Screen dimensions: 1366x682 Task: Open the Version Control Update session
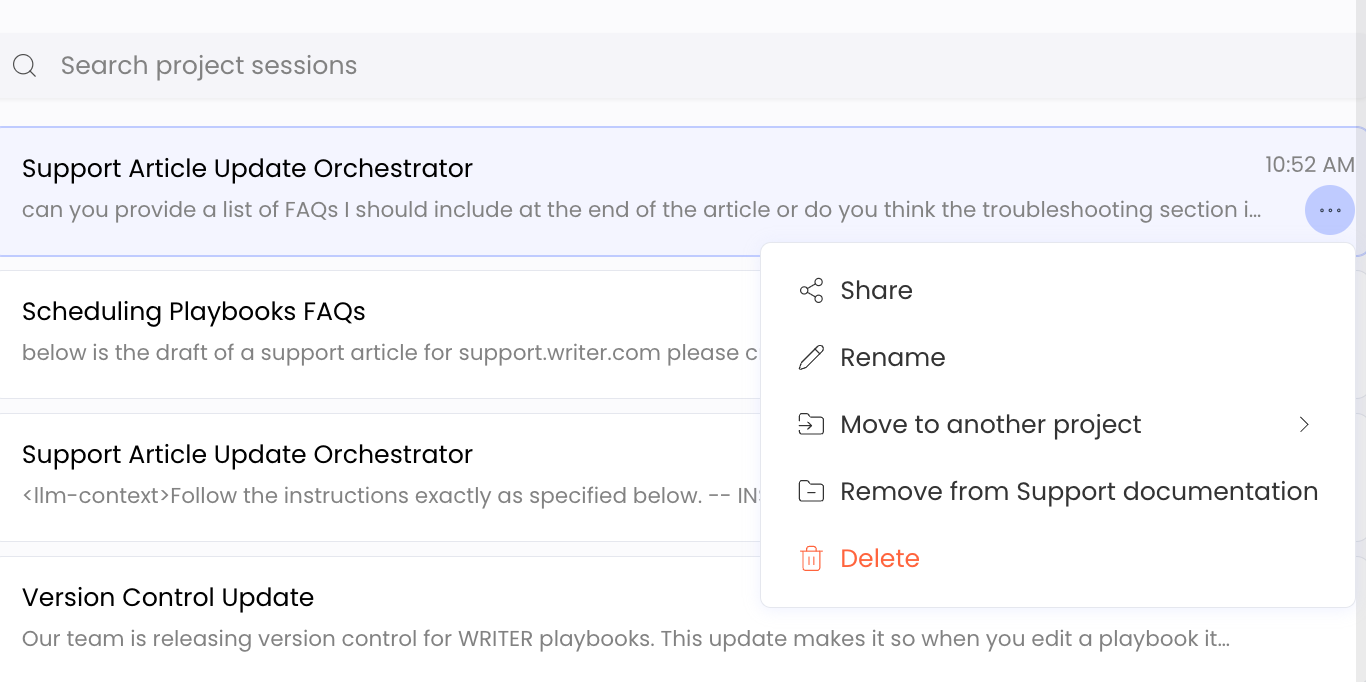(x=168, y=598)
